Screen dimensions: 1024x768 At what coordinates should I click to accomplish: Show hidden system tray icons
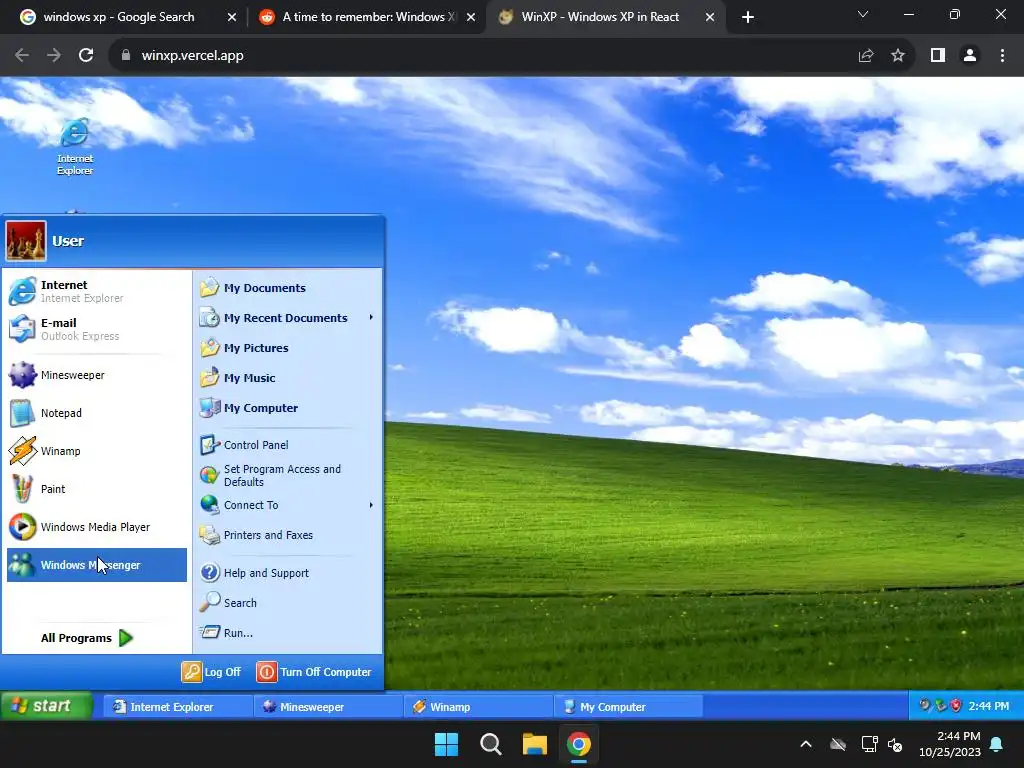pos(806,744)
